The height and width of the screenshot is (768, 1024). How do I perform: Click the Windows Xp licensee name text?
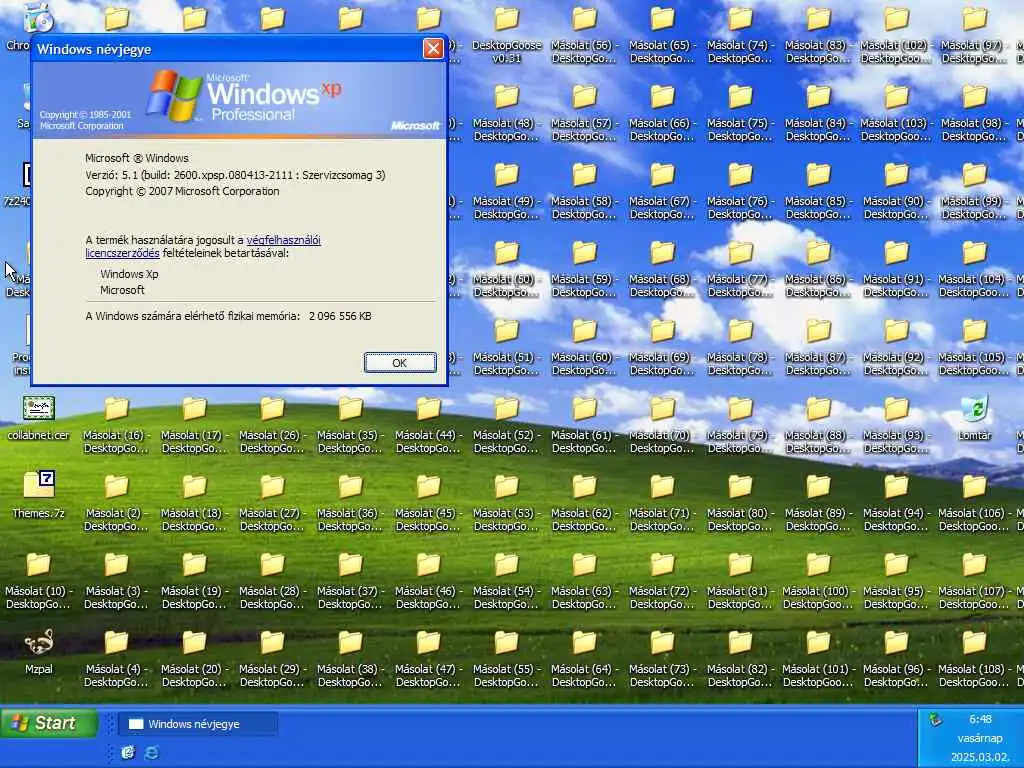click(129, 274)
